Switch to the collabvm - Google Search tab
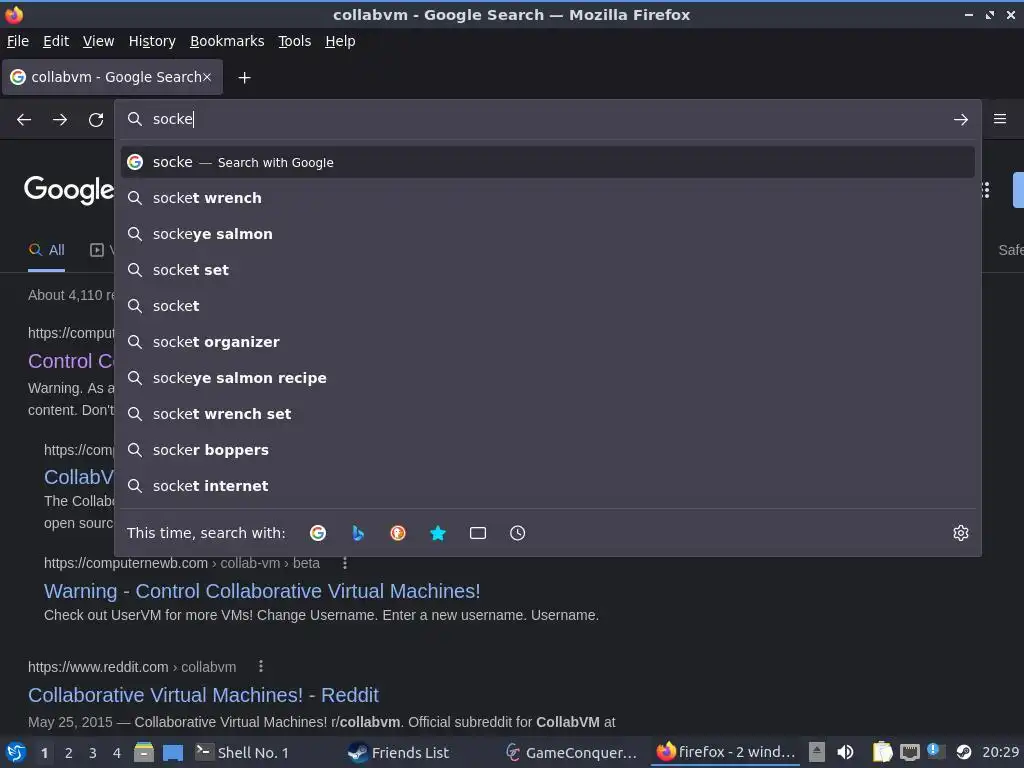This screenshot has height=768, width=1024. point(112,77)
